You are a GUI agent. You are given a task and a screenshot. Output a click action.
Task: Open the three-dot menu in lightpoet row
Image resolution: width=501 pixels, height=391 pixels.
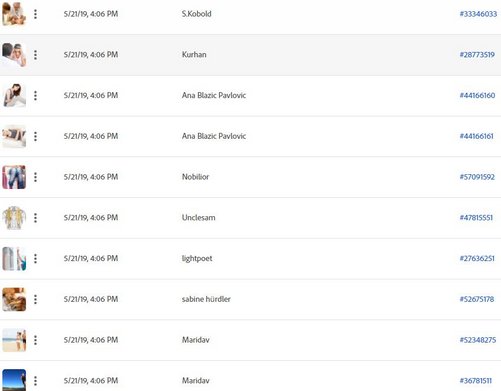(35, 259)
